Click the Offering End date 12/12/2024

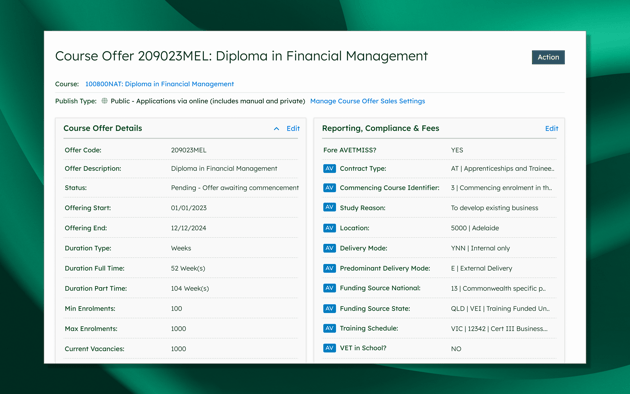(188, 228)
